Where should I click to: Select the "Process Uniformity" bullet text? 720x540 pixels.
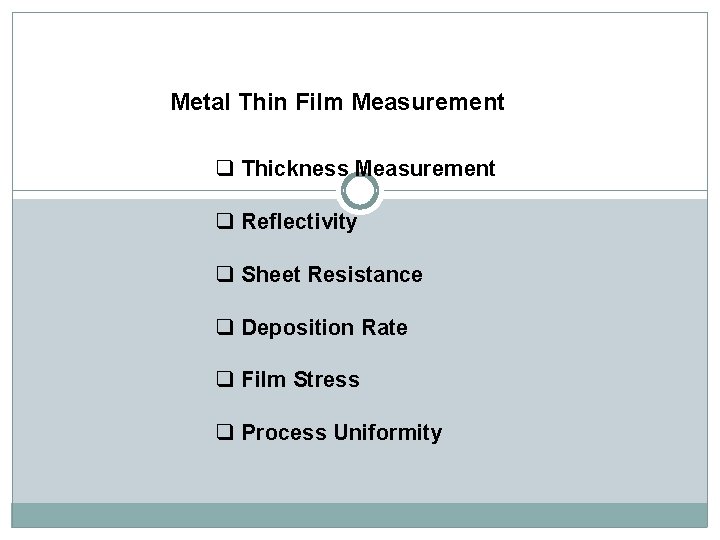click(x=341, y=433)
